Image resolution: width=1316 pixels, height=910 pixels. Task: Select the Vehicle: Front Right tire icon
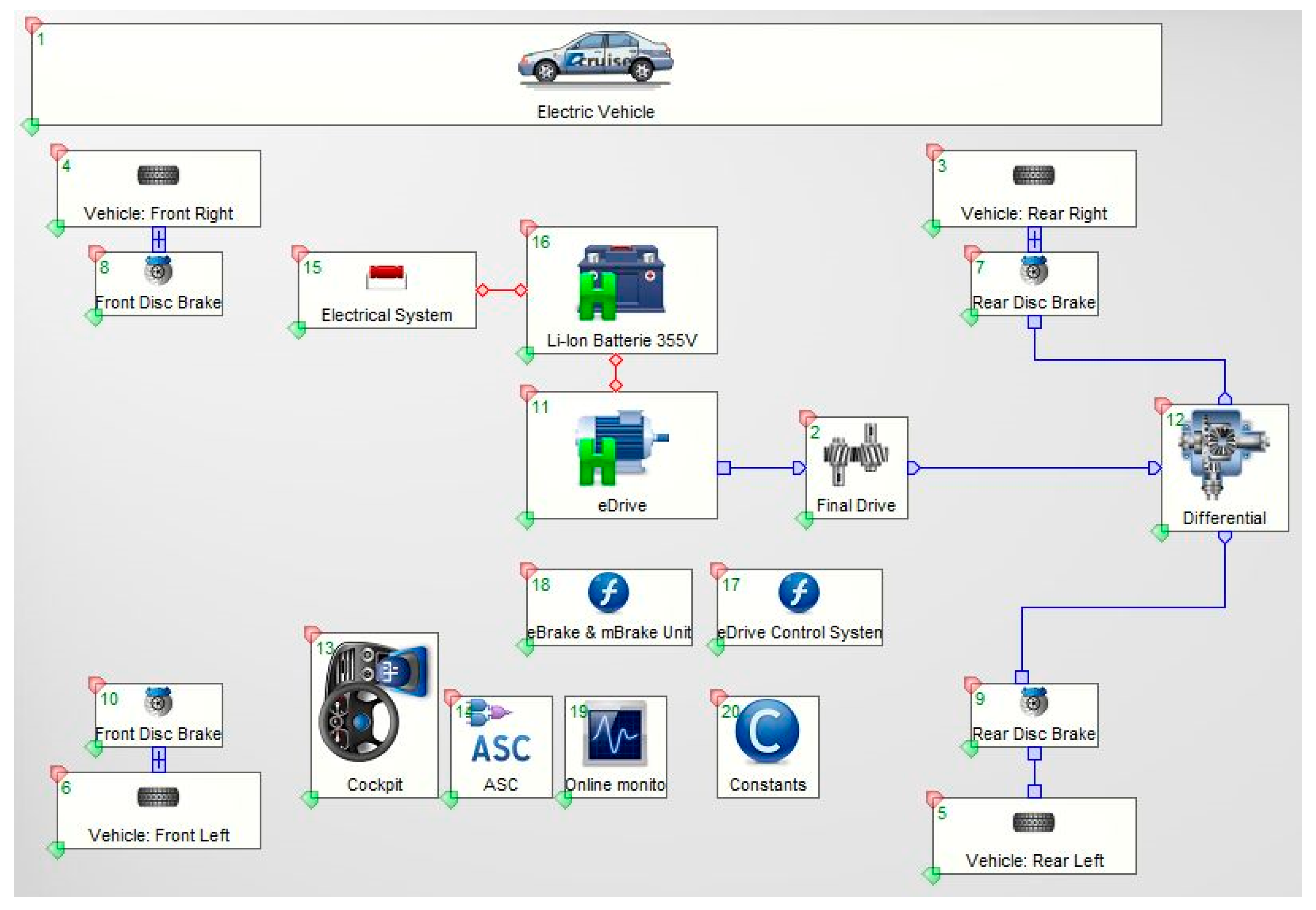click(x=158, y=175)
